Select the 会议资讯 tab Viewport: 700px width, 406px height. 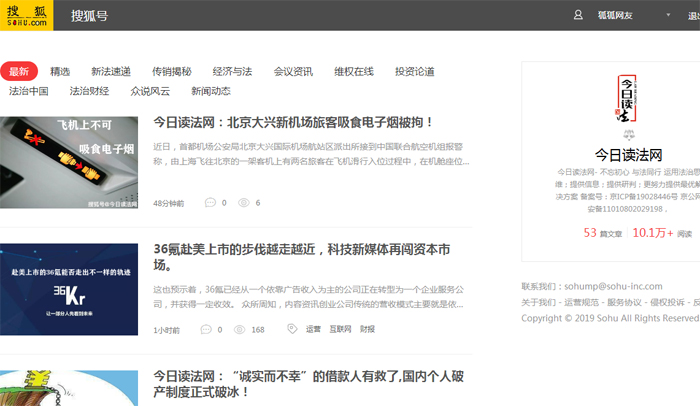click(x=293, y=71)
